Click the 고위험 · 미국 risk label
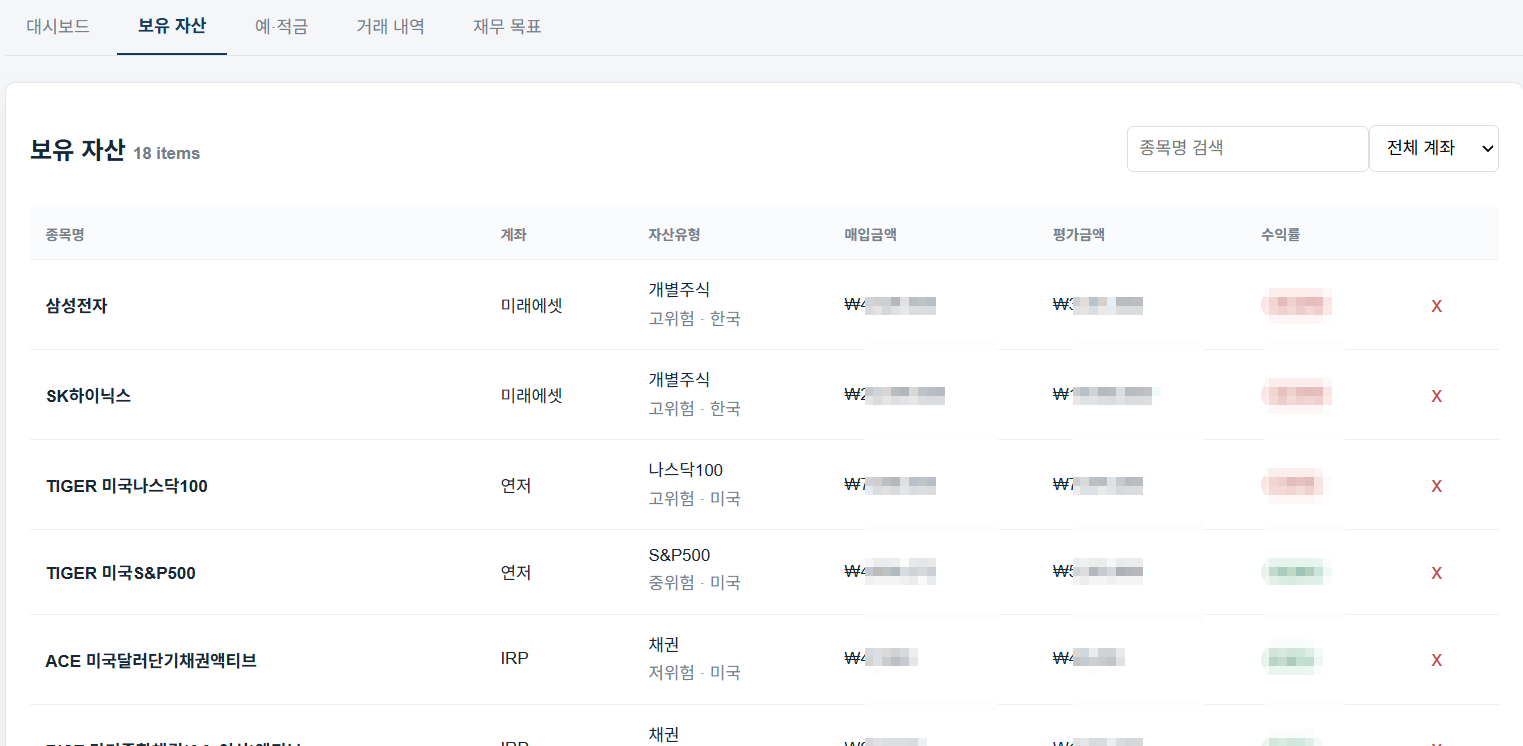Viewport: 1523px width, 746px height. coord(694,499)
